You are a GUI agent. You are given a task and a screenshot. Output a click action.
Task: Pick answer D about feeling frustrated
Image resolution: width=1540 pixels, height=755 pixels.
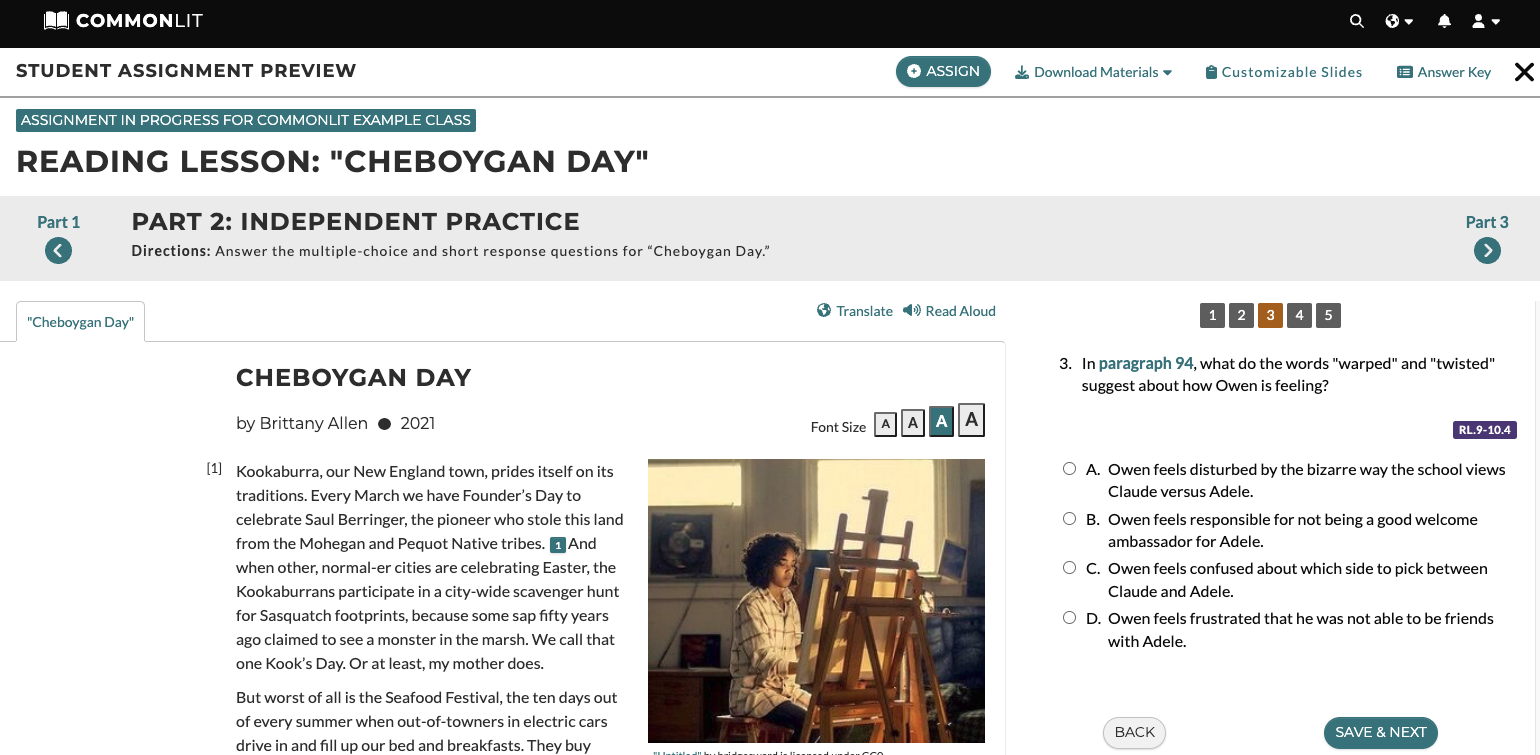pyautogui.click(x=1069, y=618)
